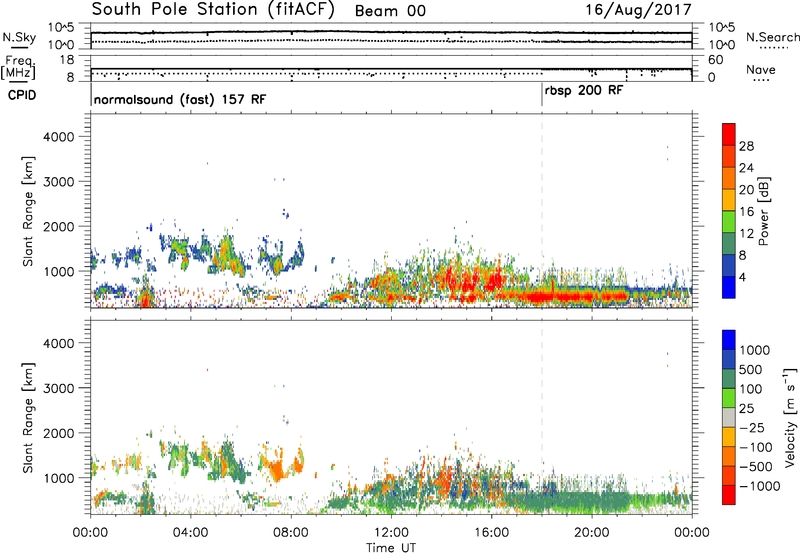The image size is (800, 554).
Task: Click the velocity panel 'Slant Range [km]' label
Action: point(28,418)
